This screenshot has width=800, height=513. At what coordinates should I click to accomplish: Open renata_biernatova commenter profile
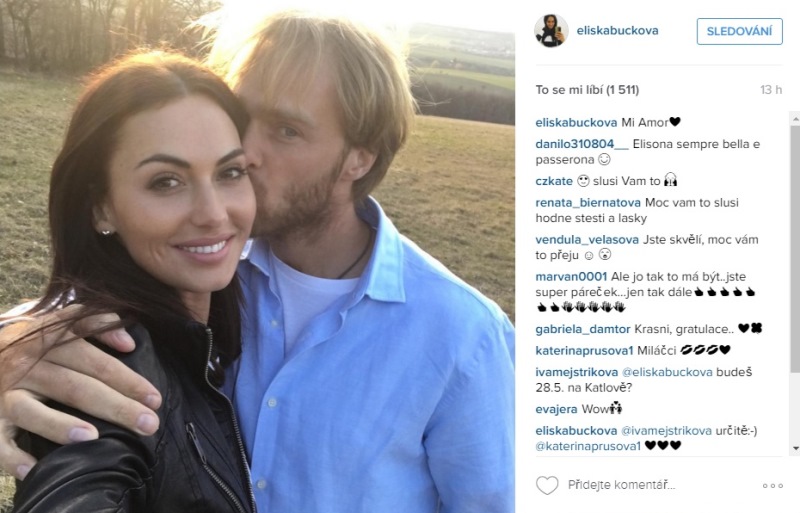coord(588,203)
